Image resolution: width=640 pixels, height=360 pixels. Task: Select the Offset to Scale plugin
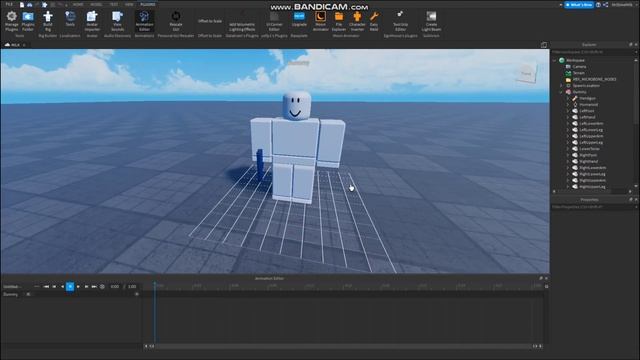(210, 21)
